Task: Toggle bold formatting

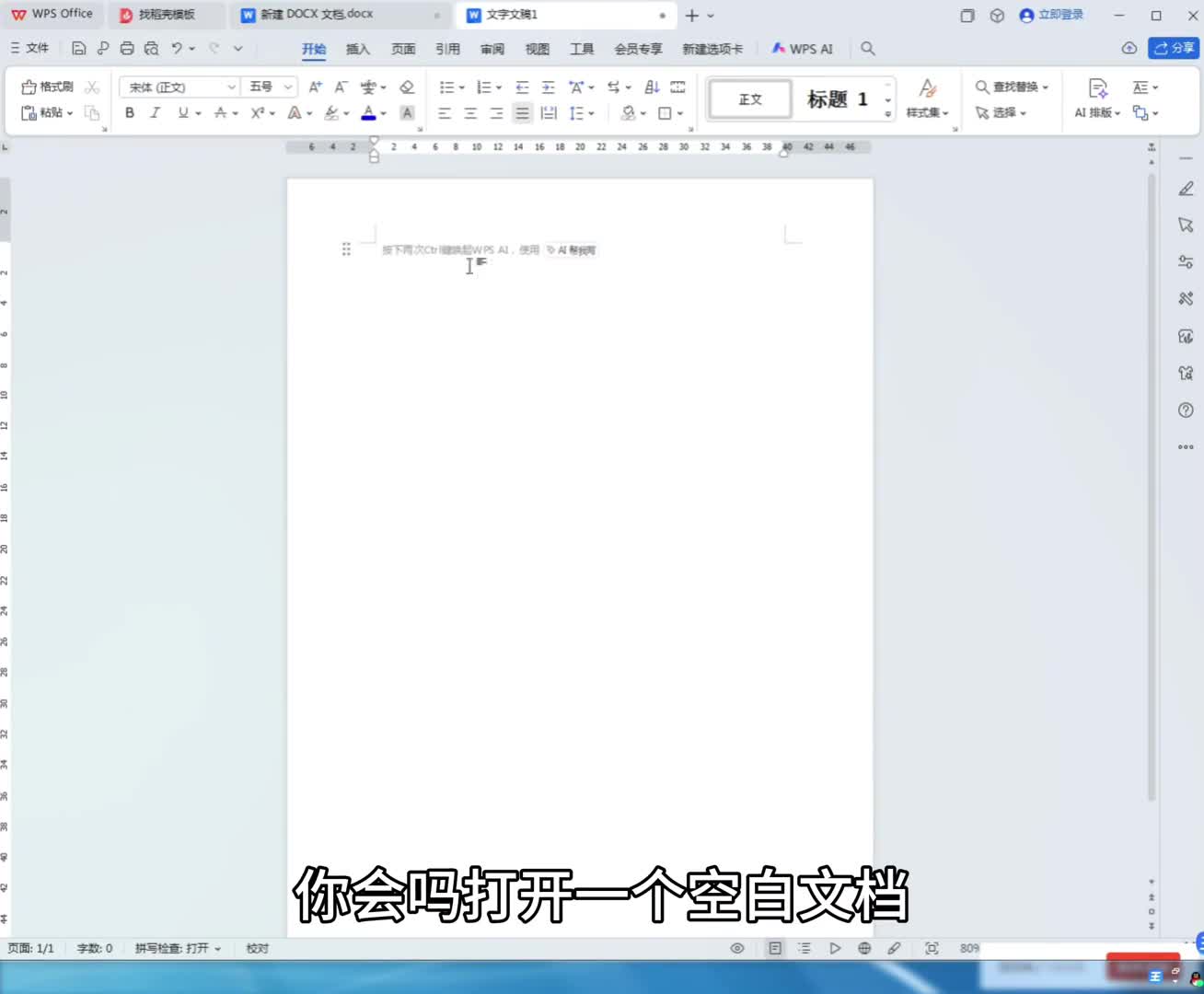Action: (x=130, y=113)
